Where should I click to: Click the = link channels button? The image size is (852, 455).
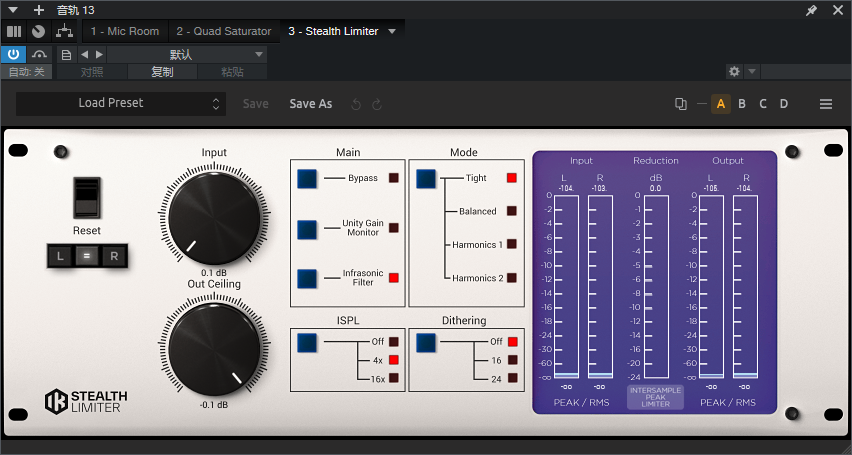pos(86,256)
